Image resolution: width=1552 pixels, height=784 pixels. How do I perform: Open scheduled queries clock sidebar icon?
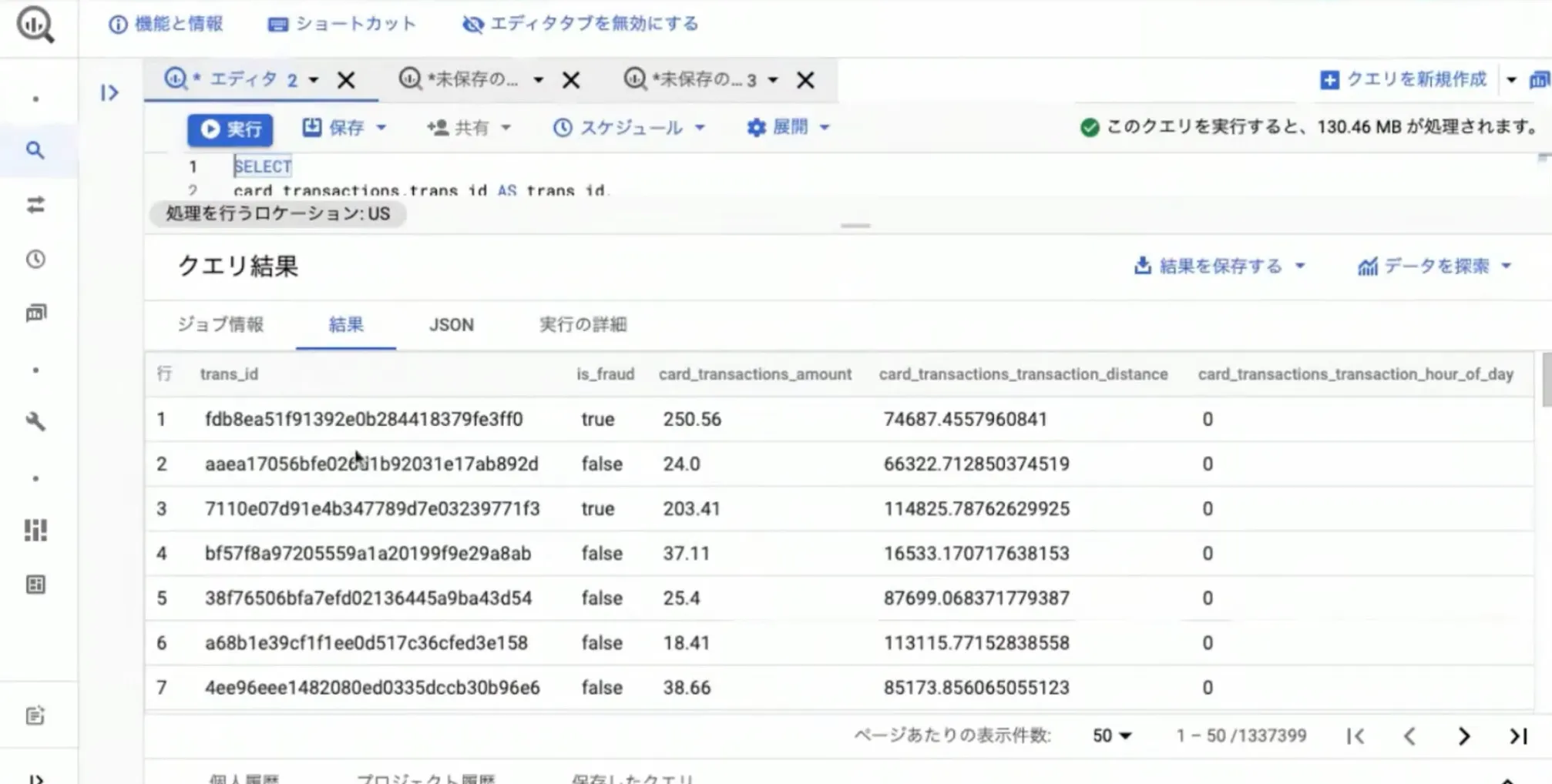pyautogui.click(x=35, y=260)
